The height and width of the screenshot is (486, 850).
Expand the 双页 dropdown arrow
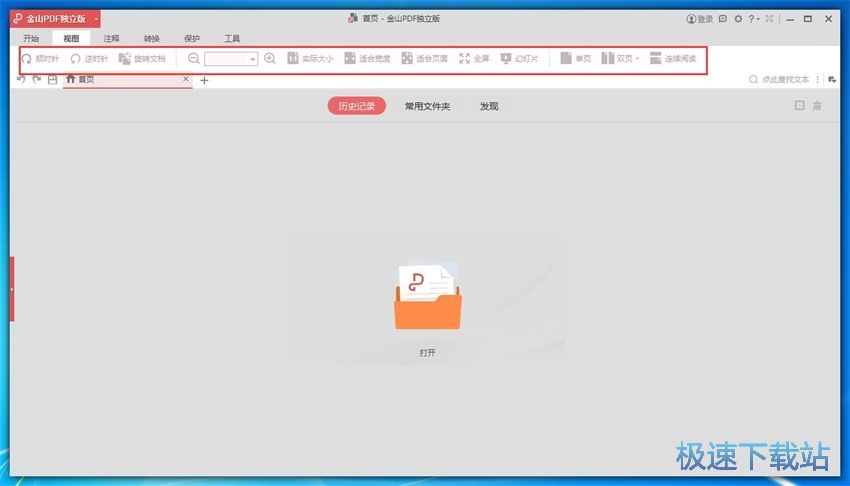[638, 59]
